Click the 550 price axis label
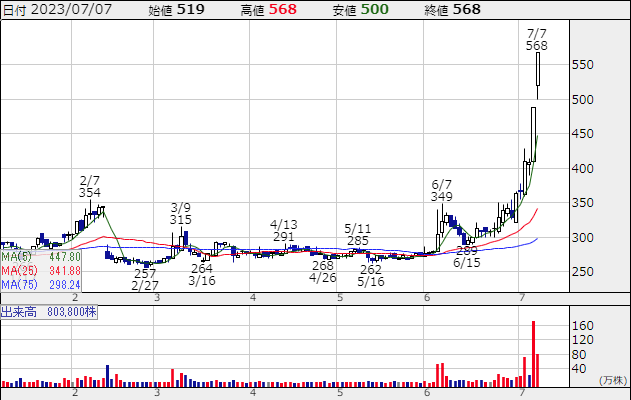631x400 pixels. (583, 65)
